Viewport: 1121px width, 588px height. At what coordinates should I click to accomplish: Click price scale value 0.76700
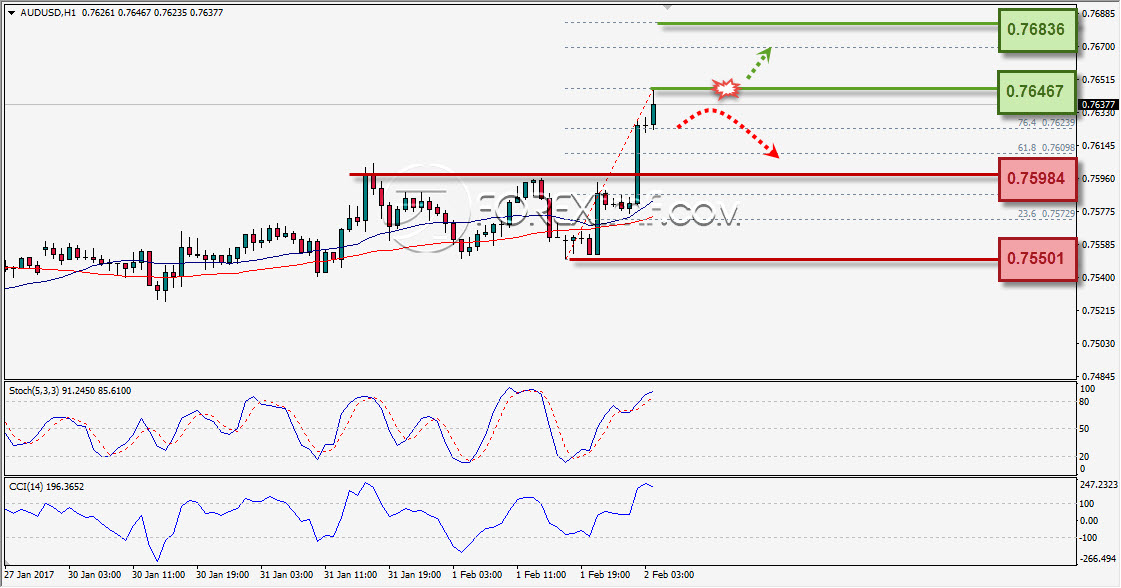pyautogui.click(x=1099, y=46)
